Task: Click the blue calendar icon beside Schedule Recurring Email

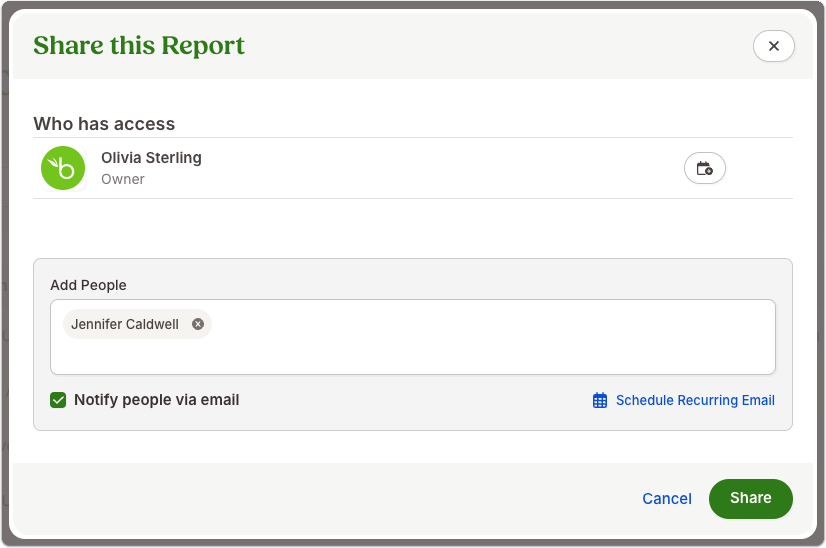Action: pos(600,400)
